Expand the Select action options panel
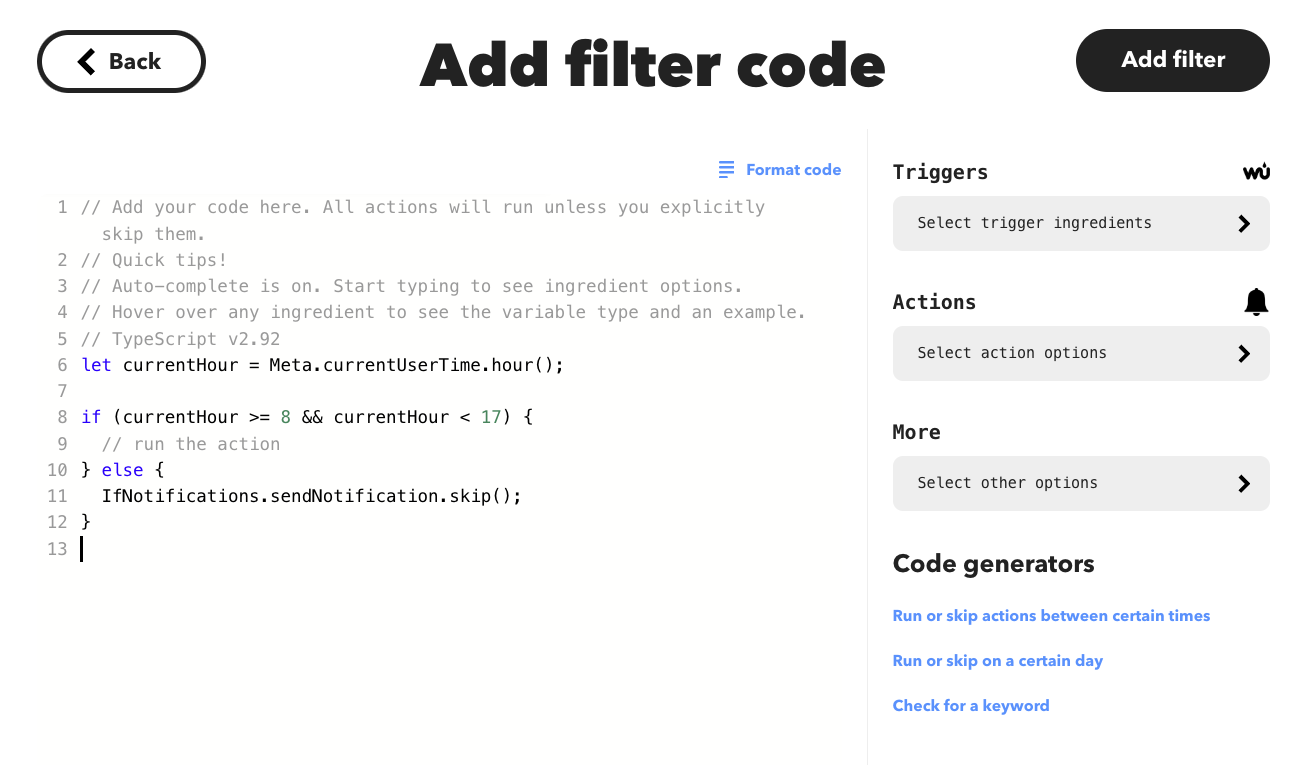The image size is (1305, 765). tap(1081, 353)
